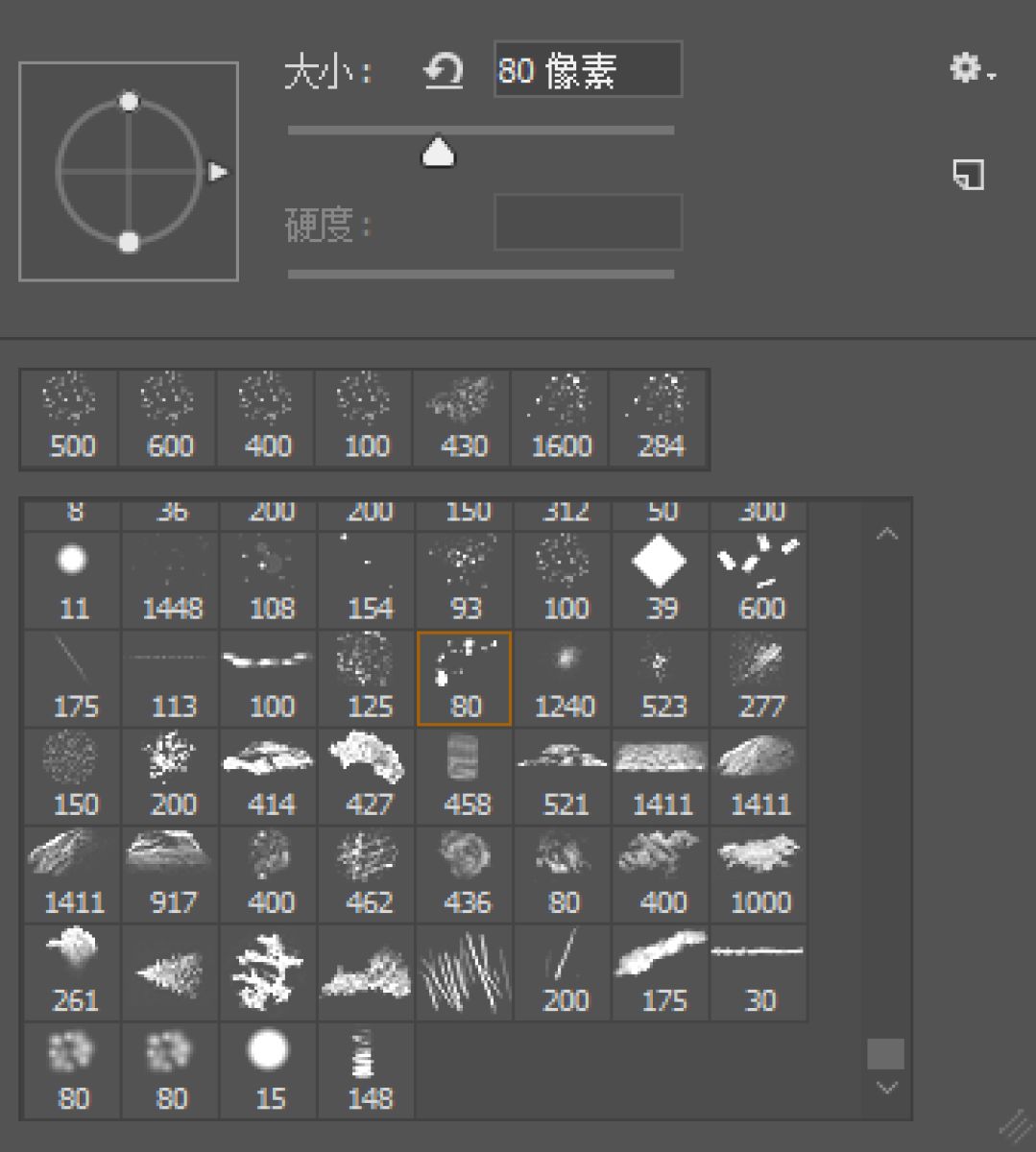Pick the 1448 scatter brush preset
Image resolution: width=1036 pixels, height=1152 pixels.
point(172,580)
